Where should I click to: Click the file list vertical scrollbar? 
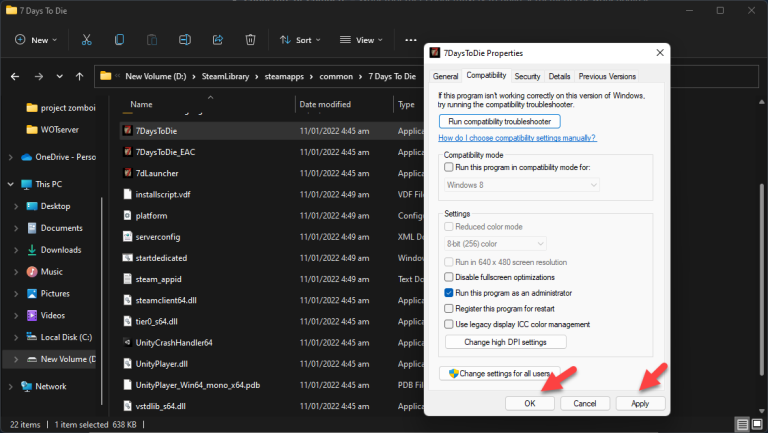click(x=761, y=279)
